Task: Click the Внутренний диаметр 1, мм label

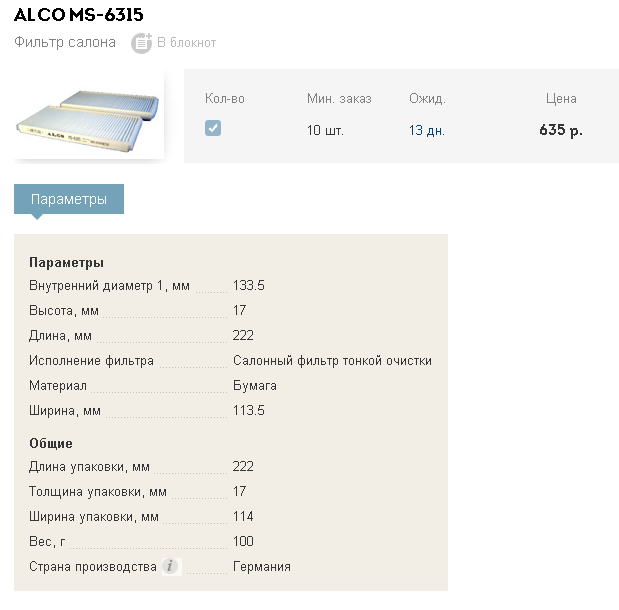Action: (x=109, y=286)
